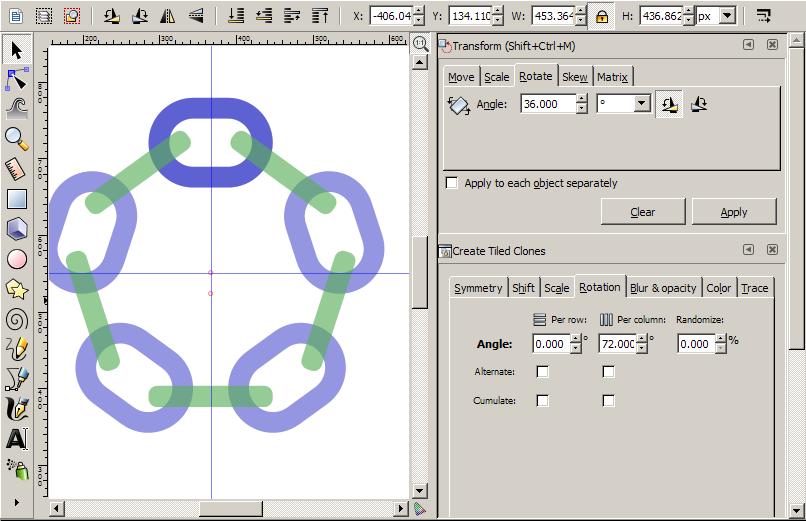The width and height of the screenshot is (806, 521).
Task: Select the Node editing tool
Action: pyautogui.click(x=16, y=79)
